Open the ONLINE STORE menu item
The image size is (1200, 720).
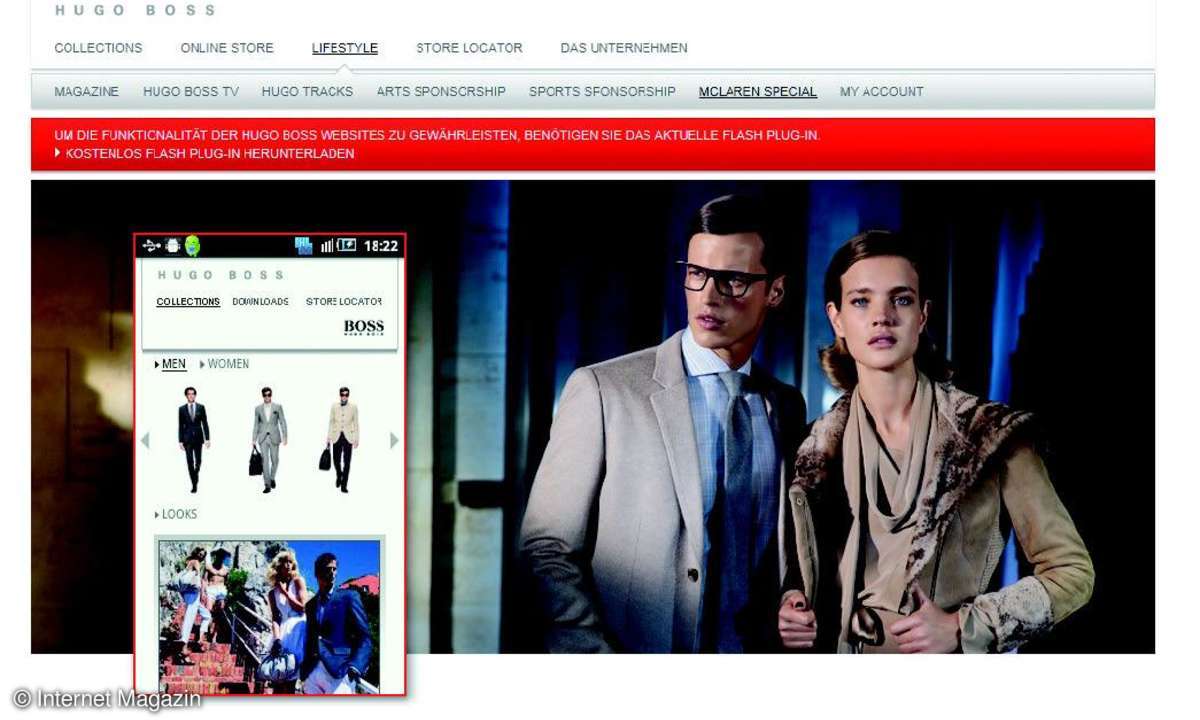[x=227, y=48]
